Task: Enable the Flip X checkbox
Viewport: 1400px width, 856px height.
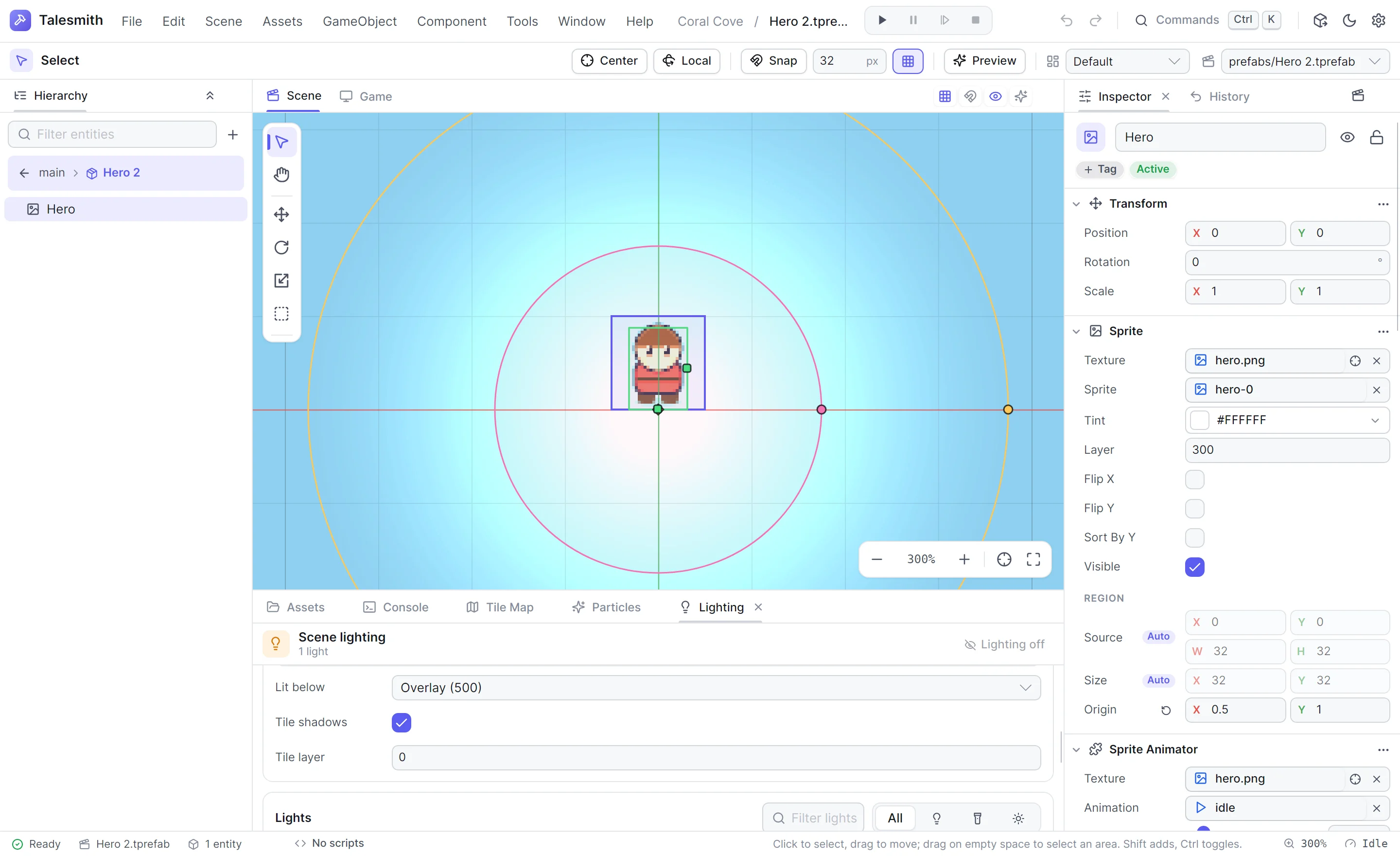Action: (x=1194, y=479)
